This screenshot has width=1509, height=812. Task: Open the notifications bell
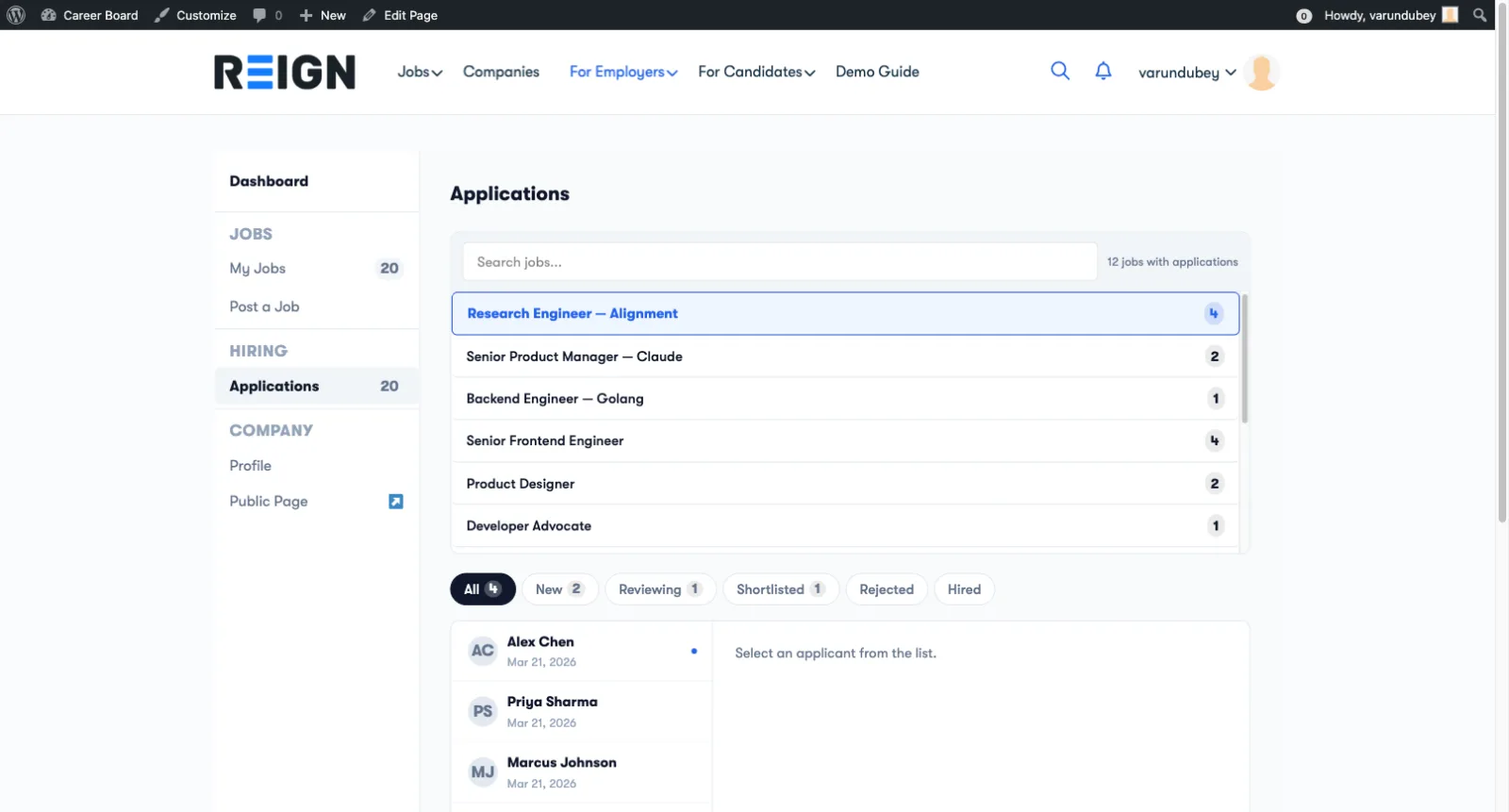(x=1103, y=71)
